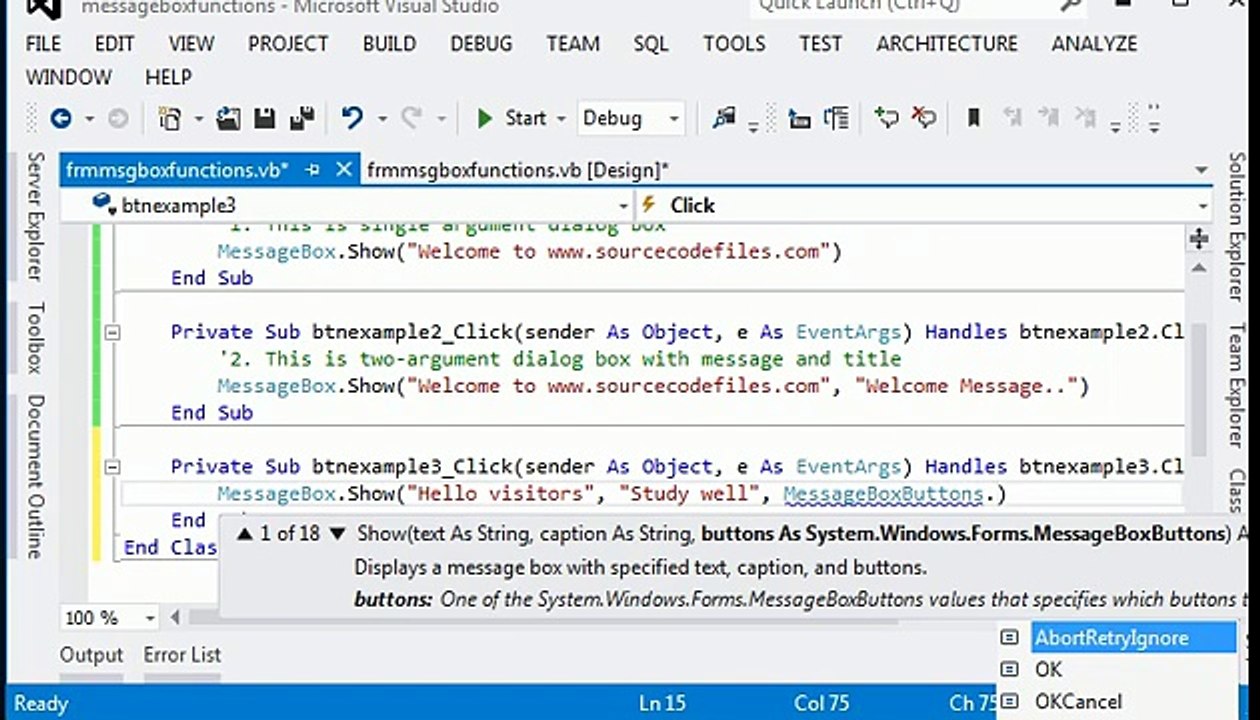
Task: Open the HELP menu
Action: (x=168, y=77)
